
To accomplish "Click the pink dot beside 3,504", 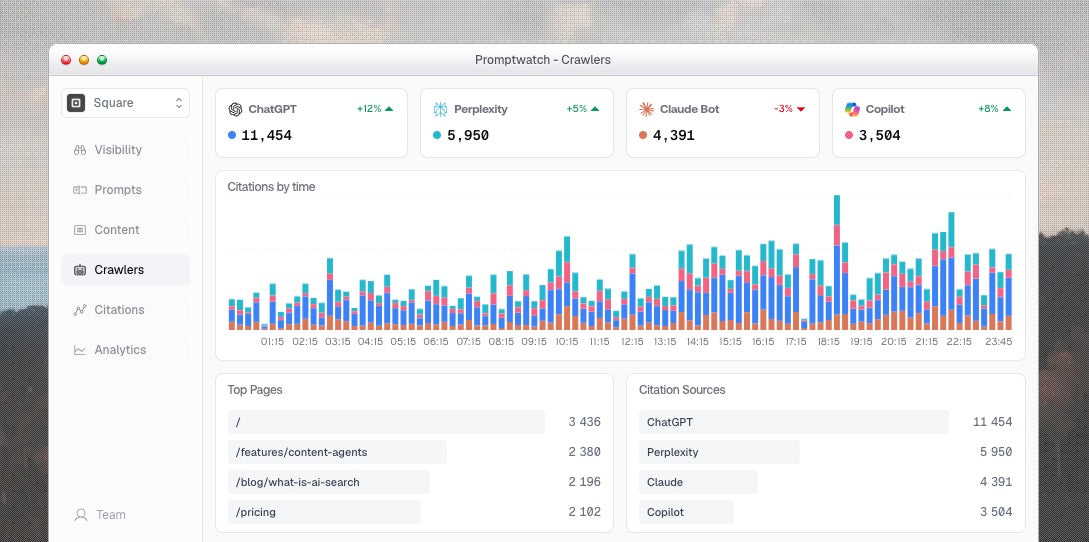I will [x=849, y=136].
